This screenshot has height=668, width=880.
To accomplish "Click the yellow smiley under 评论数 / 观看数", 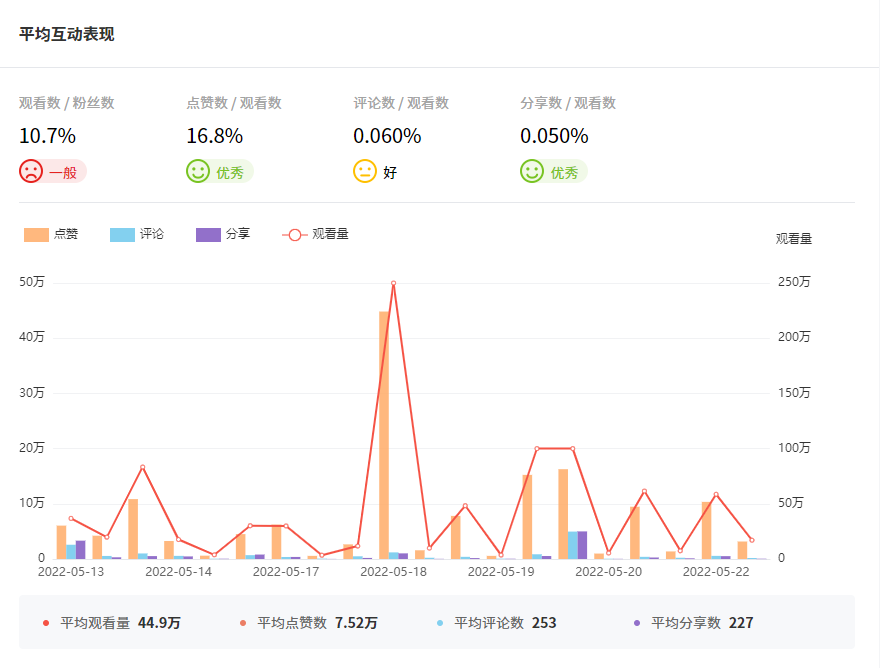I will (365, 172).
